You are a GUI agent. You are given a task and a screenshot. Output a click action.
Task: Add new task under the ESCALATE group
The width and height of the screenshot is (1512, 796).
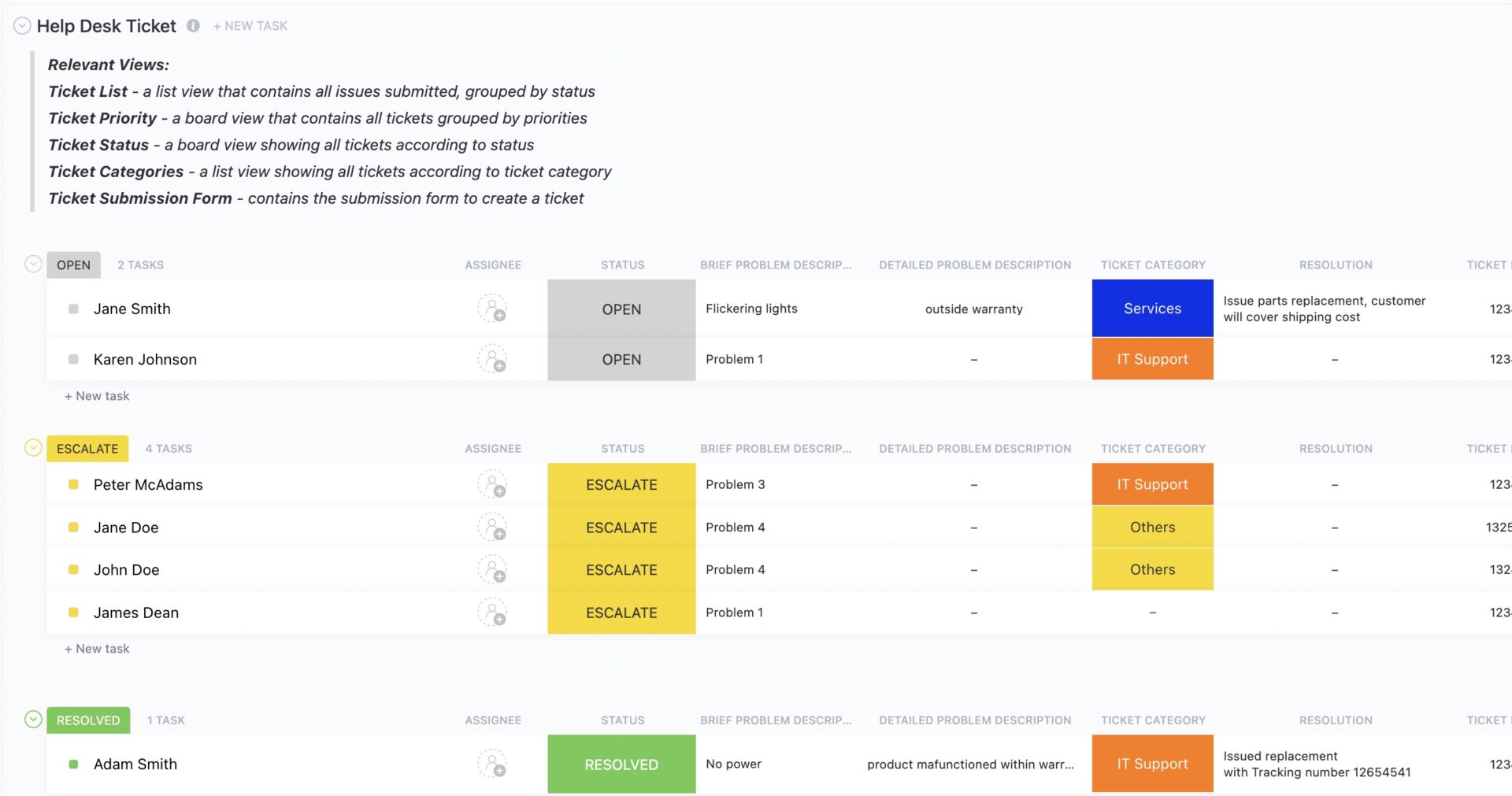pyautogui.click(x=97, y=649)
